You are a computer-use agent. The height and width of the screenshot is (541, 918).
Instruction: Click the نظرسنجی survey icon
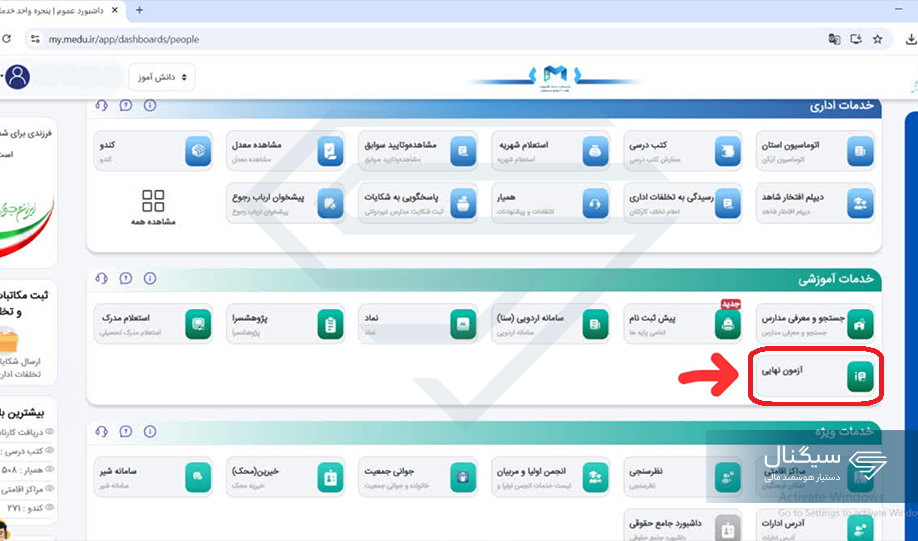coord(728,477)
